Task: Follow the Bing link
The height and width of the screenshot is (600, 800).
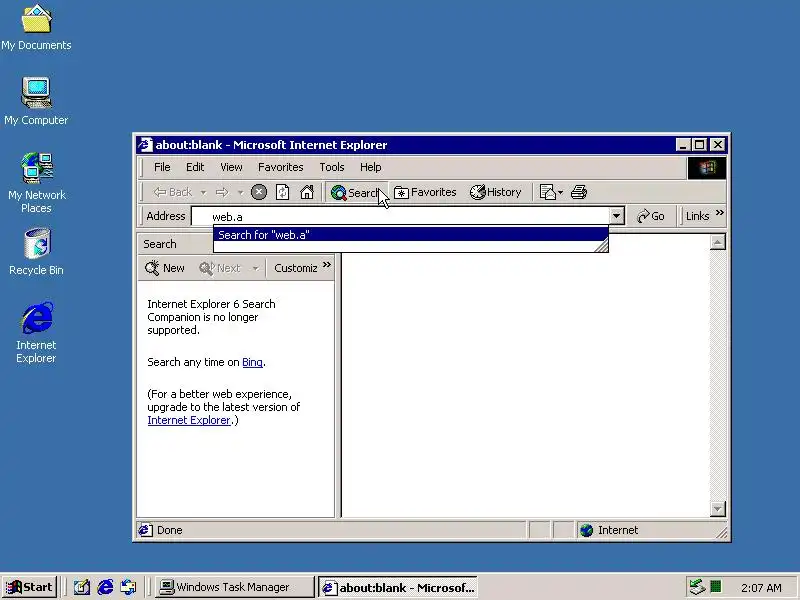Action: pyautogui.click(x=252, y=362)
